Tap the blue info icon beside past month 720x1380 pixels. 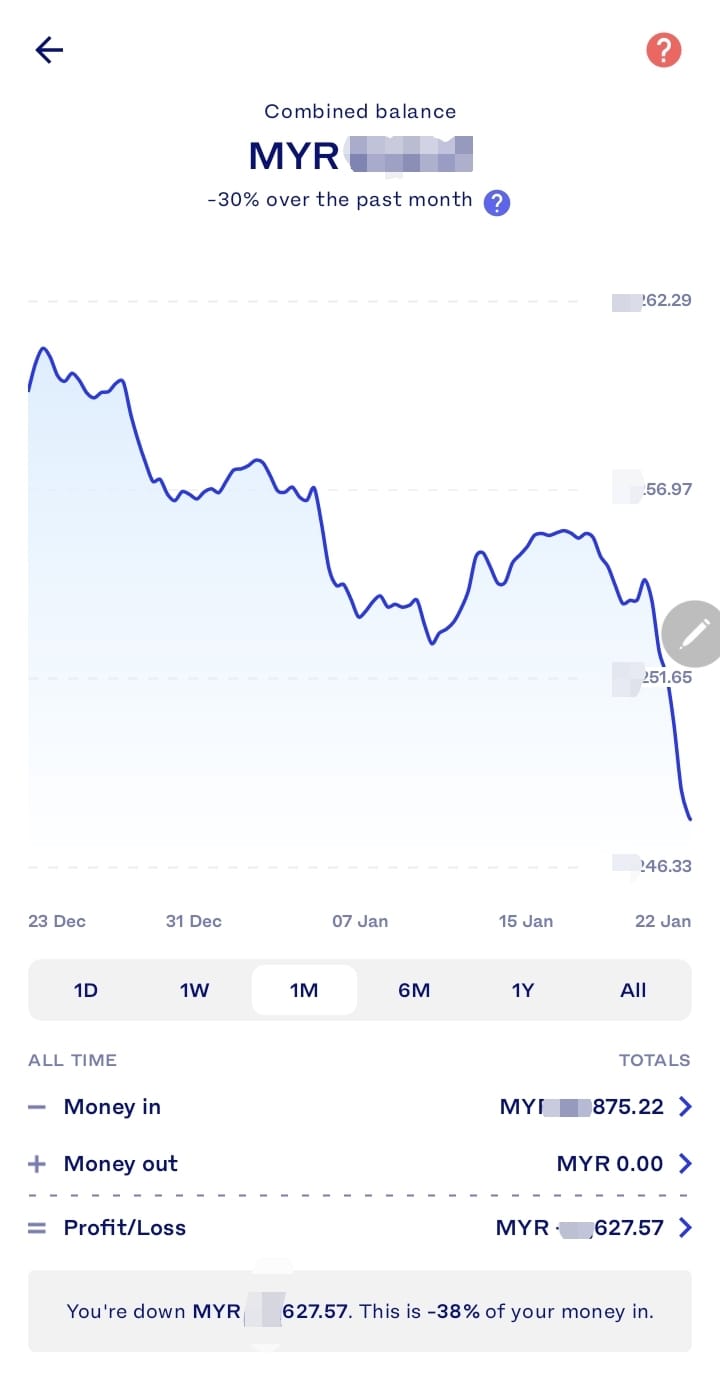(497, 203)
